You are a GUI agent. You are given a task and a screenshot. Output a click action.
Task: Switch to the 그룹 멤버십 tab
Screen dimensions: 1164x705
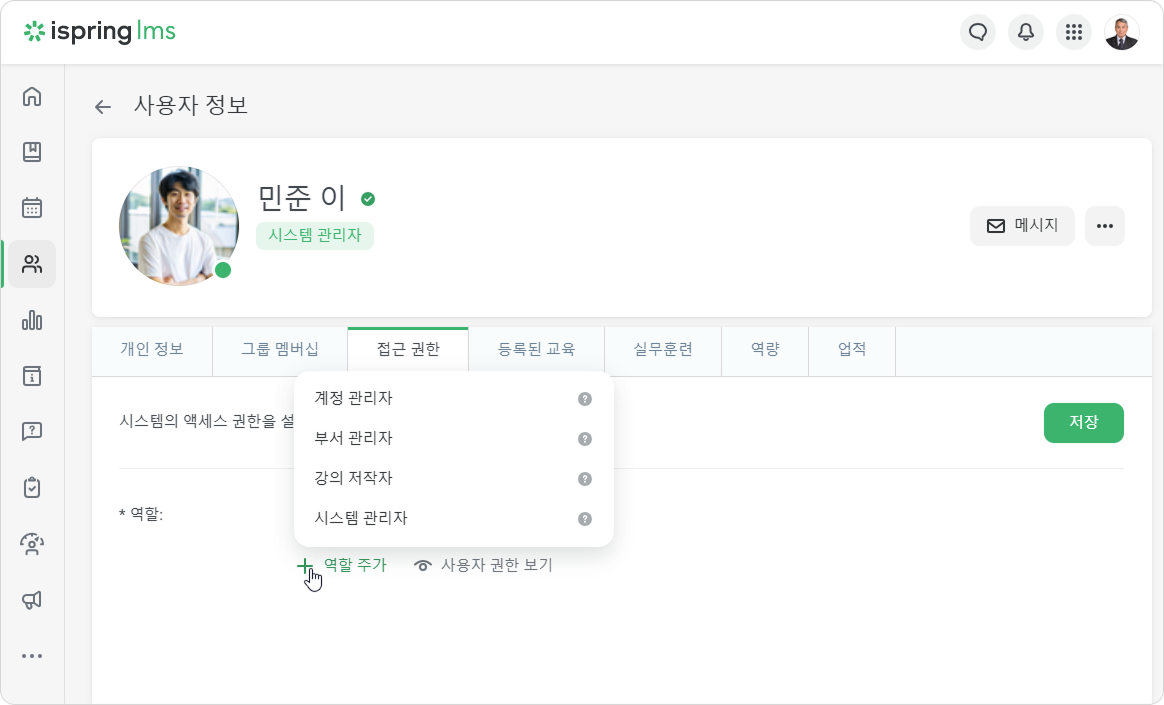(280, 350)
